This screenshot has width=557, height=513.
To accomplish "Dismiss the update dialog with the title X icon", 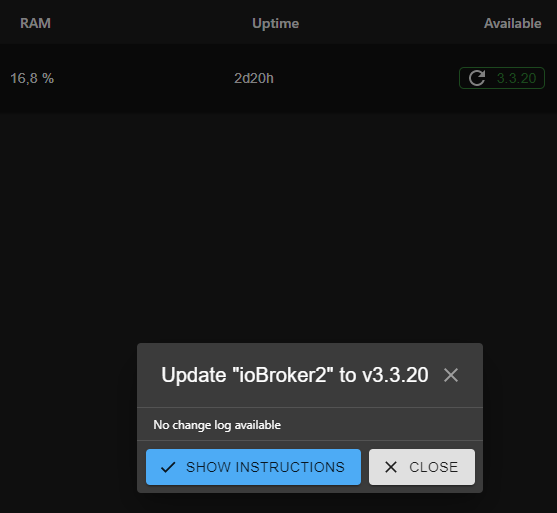I will 451,375.
